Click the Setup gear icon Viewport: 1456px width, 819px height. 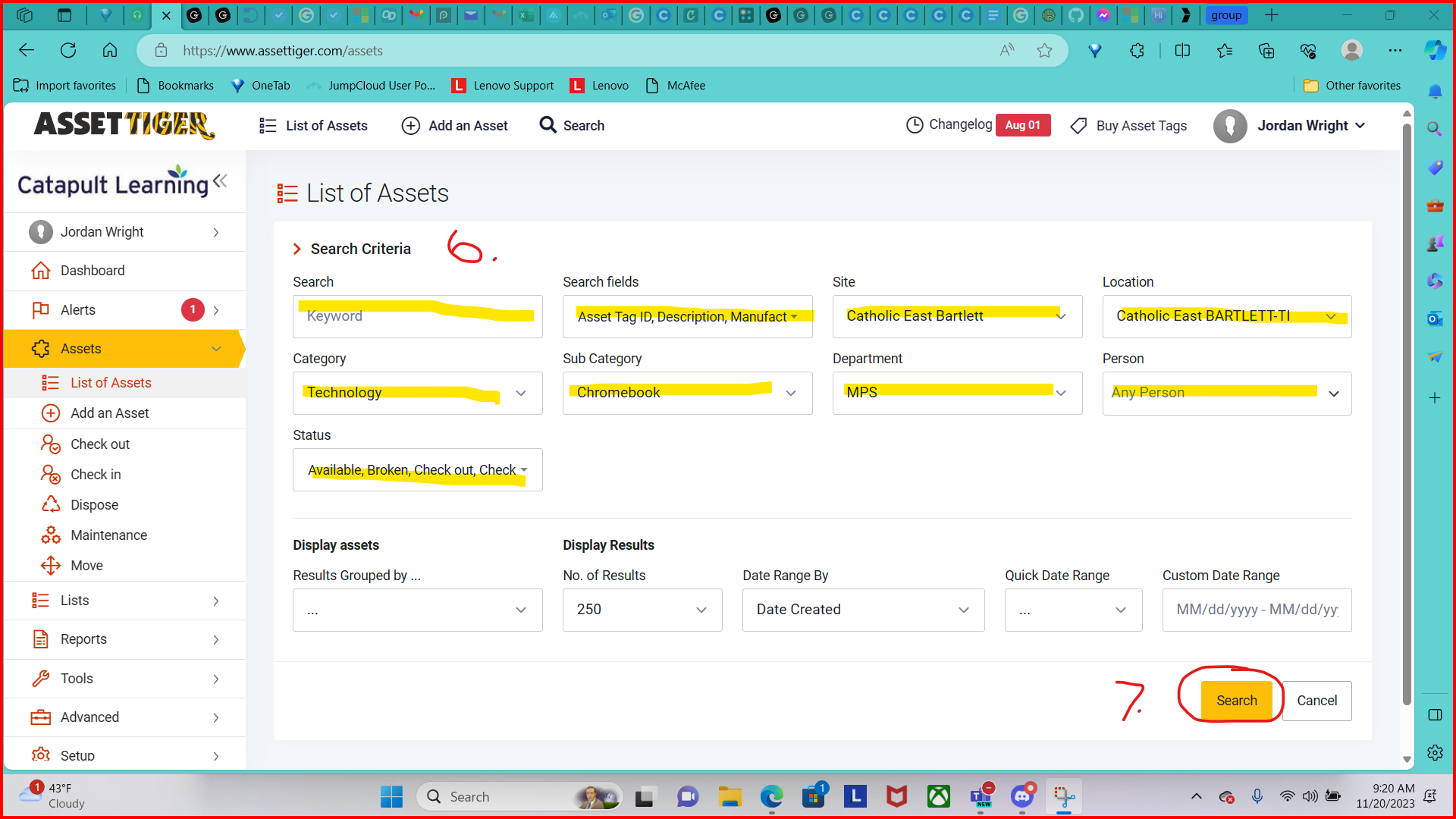pos(41,755)
